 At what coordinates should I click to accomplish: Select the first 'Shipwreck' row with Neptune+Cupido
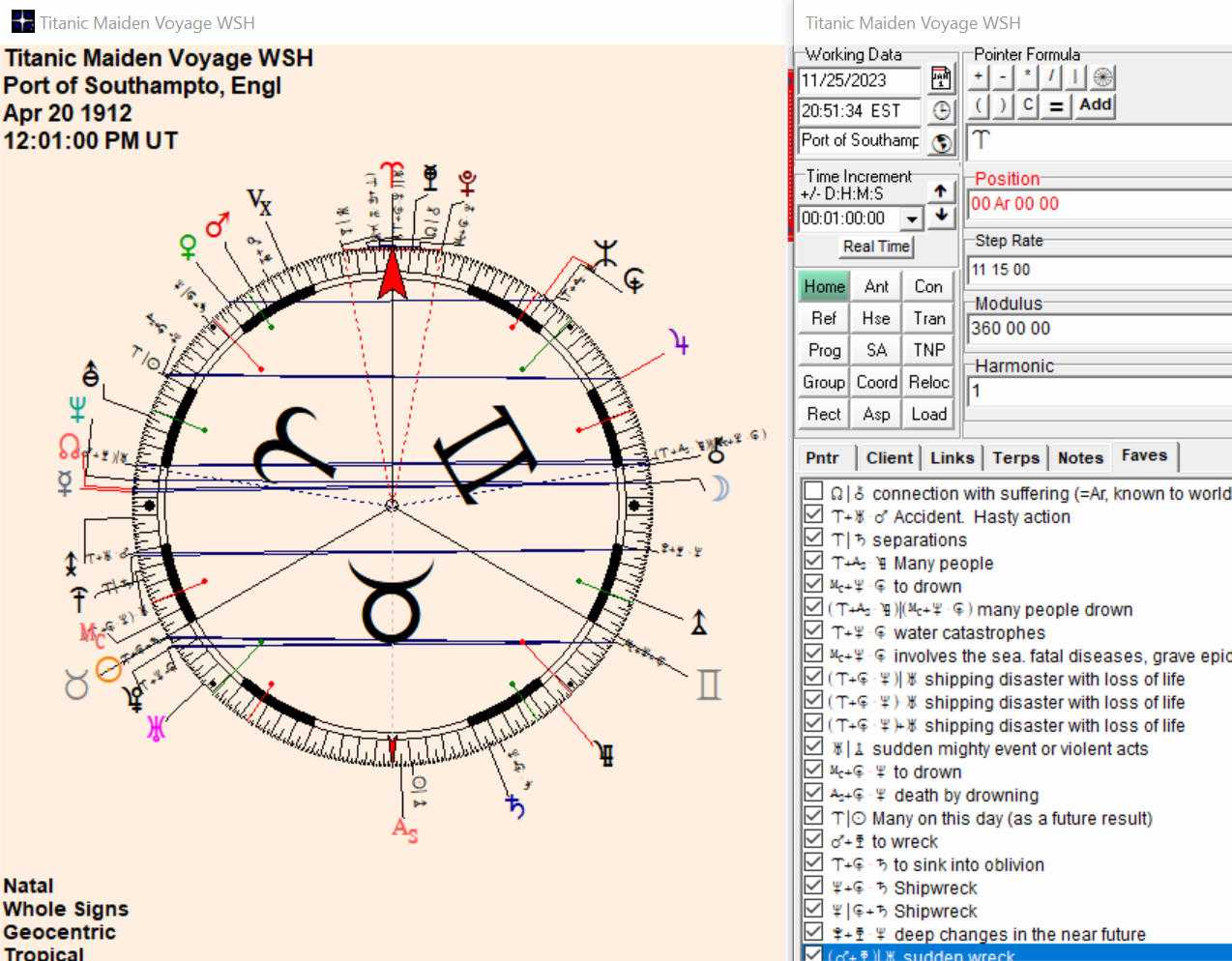(x=1015, y=888)
